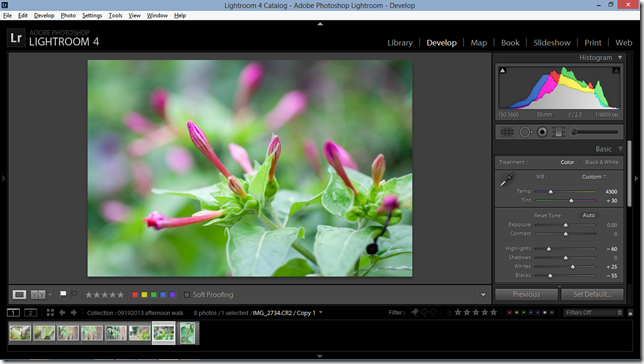Open the Develop menu
The image size is (644, 364).
44,16
